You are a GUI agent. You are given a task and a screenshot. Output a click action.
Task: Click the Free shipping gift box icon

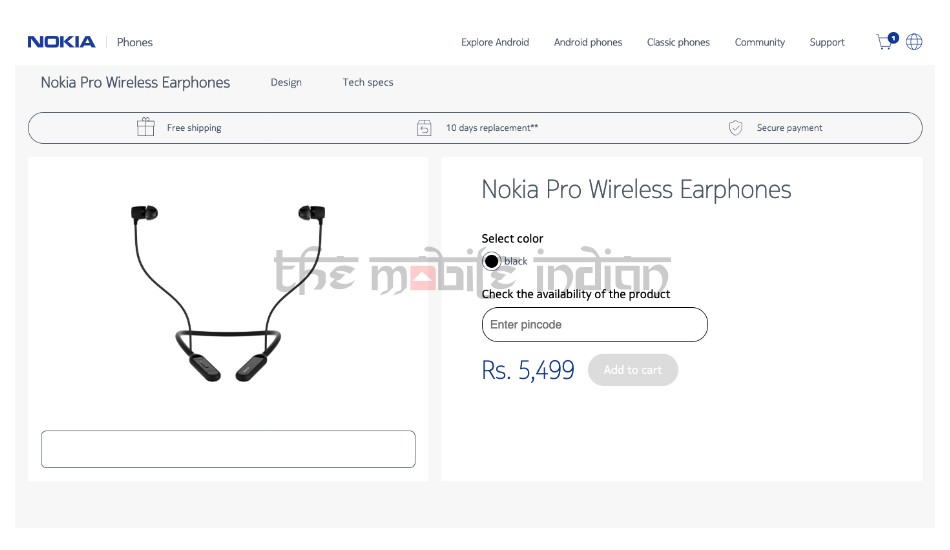(x=145, y=127)
